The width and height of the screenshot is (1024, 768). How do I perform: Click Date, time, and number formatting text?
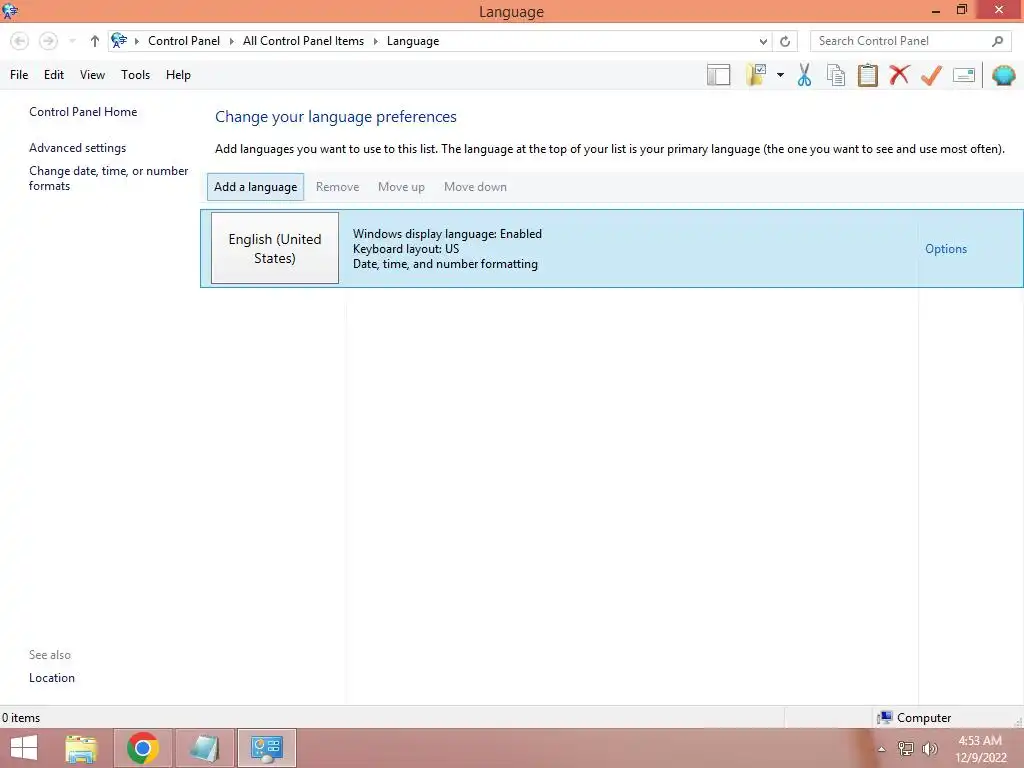click(445, 264)
